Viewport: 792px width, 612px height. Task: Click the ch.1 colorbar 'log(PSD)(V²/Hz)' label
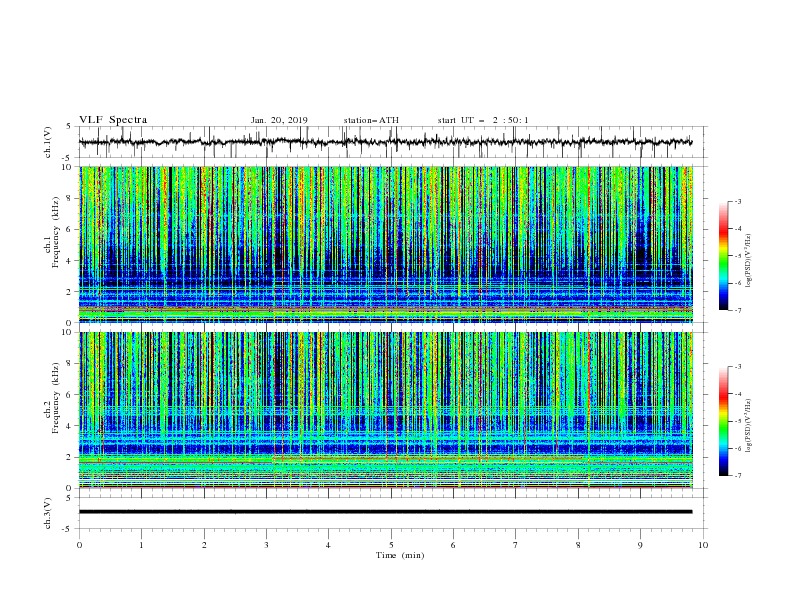pos(748,261)
